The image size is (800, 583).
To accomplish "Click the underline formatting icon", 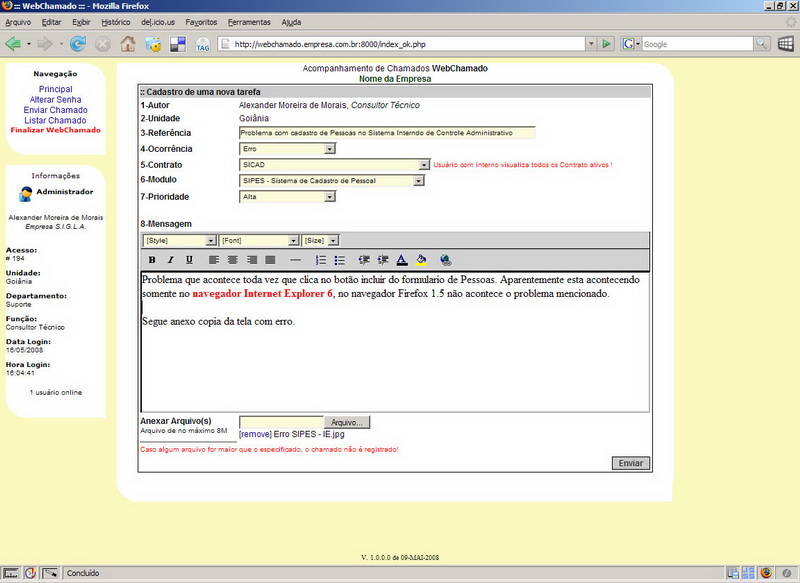I will [188, 260].
